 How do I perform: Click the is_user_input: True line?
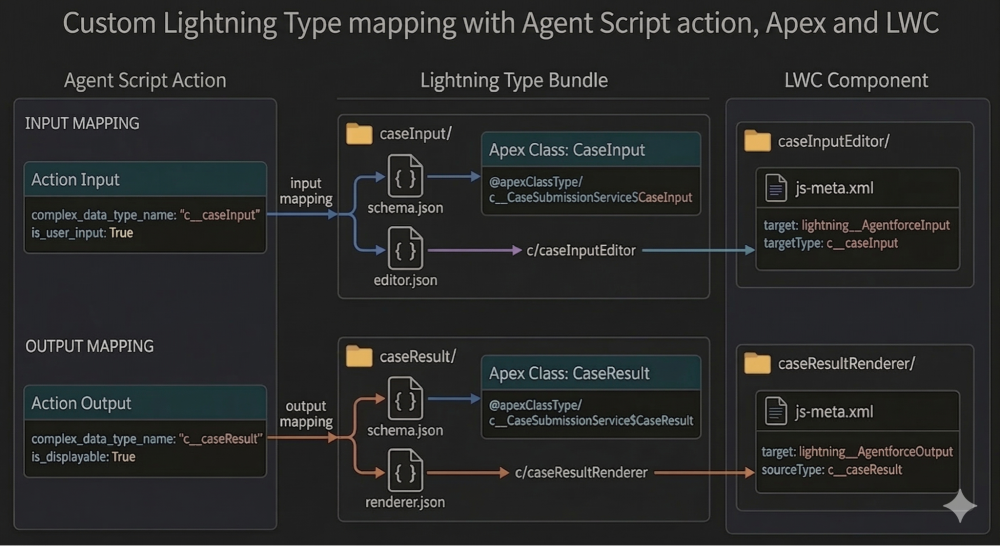pyautogui.click(x=82, y=233)
